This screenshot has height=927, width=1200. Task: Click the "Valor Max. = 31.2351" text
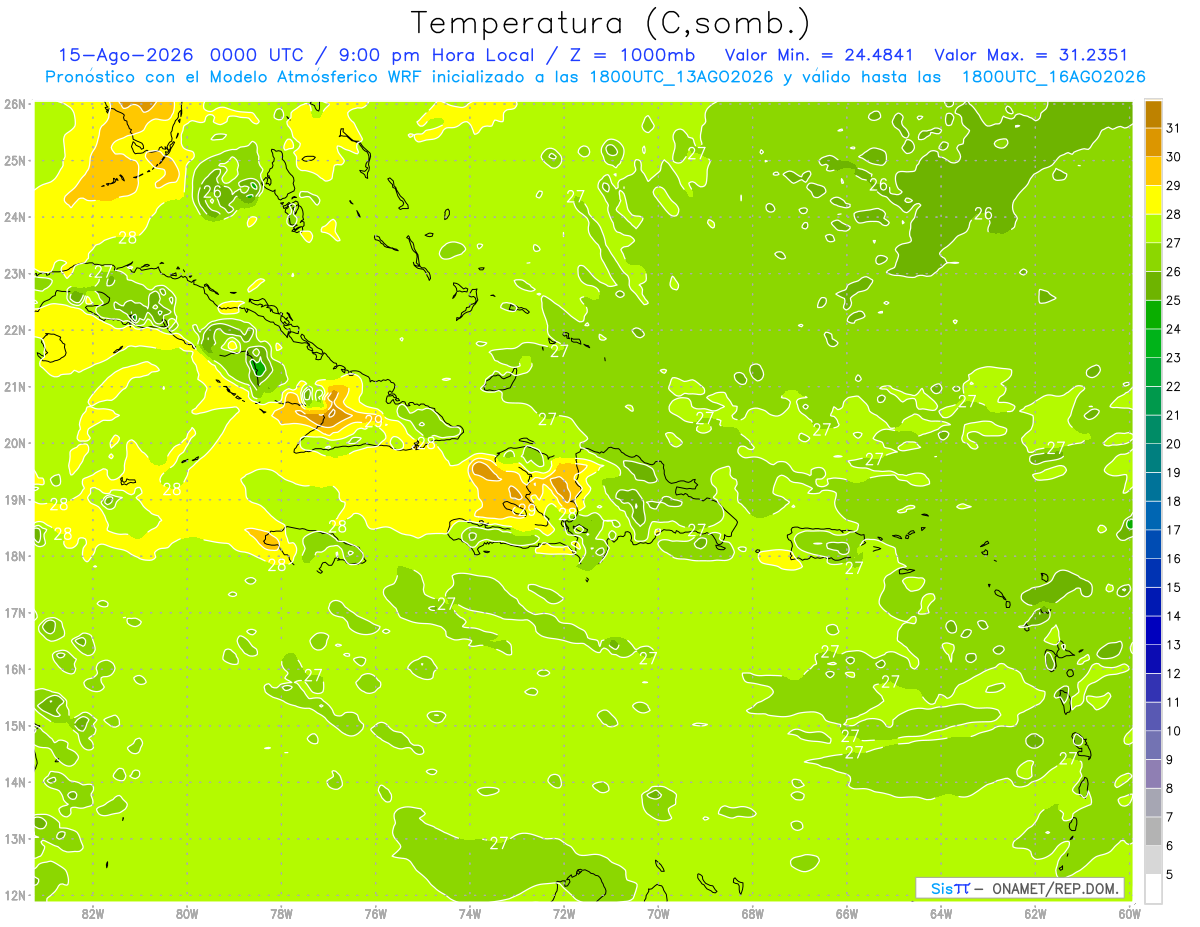click(x=1032, y=55)
